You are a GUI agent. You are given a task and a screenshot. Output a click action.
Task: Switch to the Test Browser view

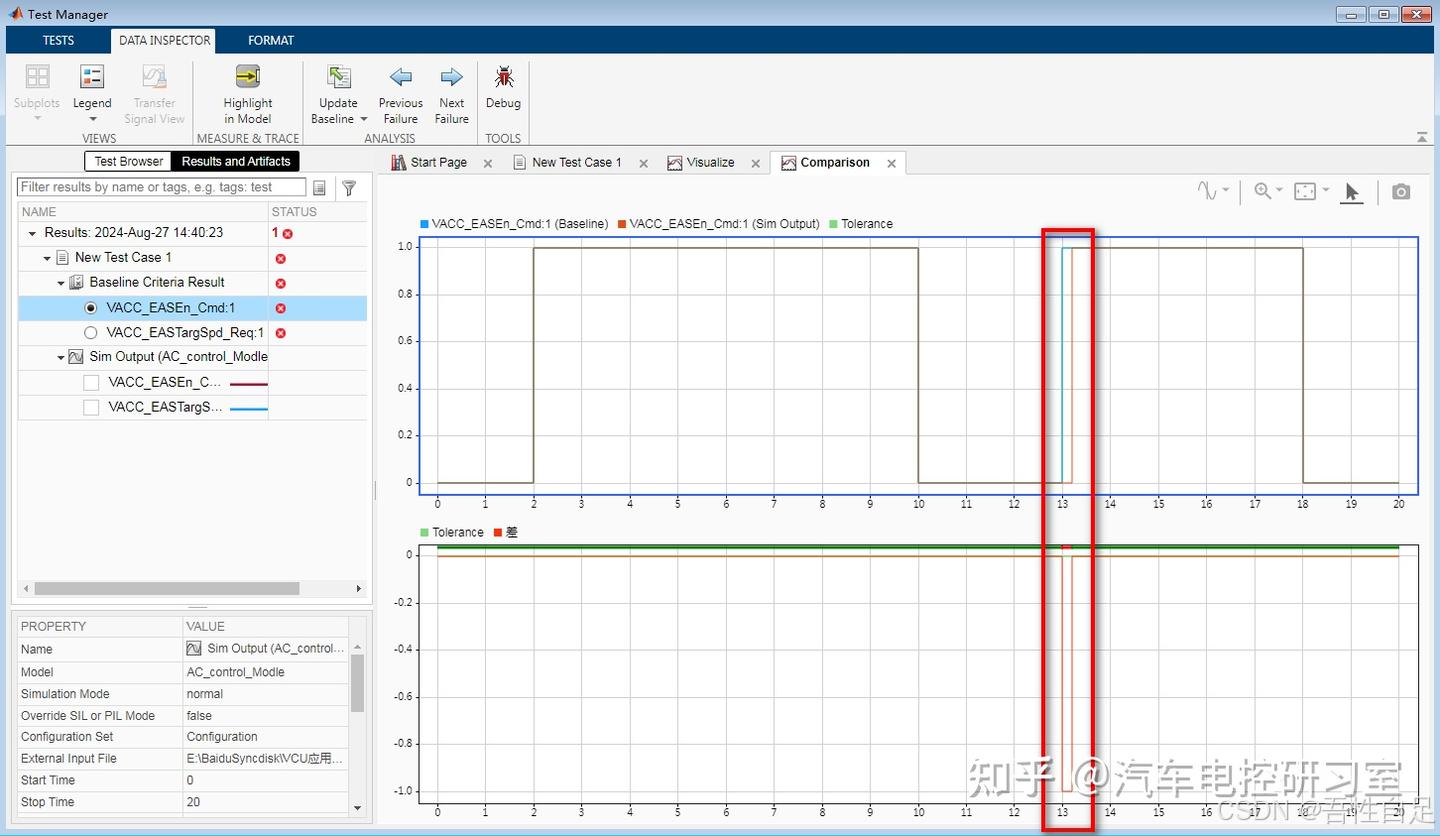click(x=127, y=161)
